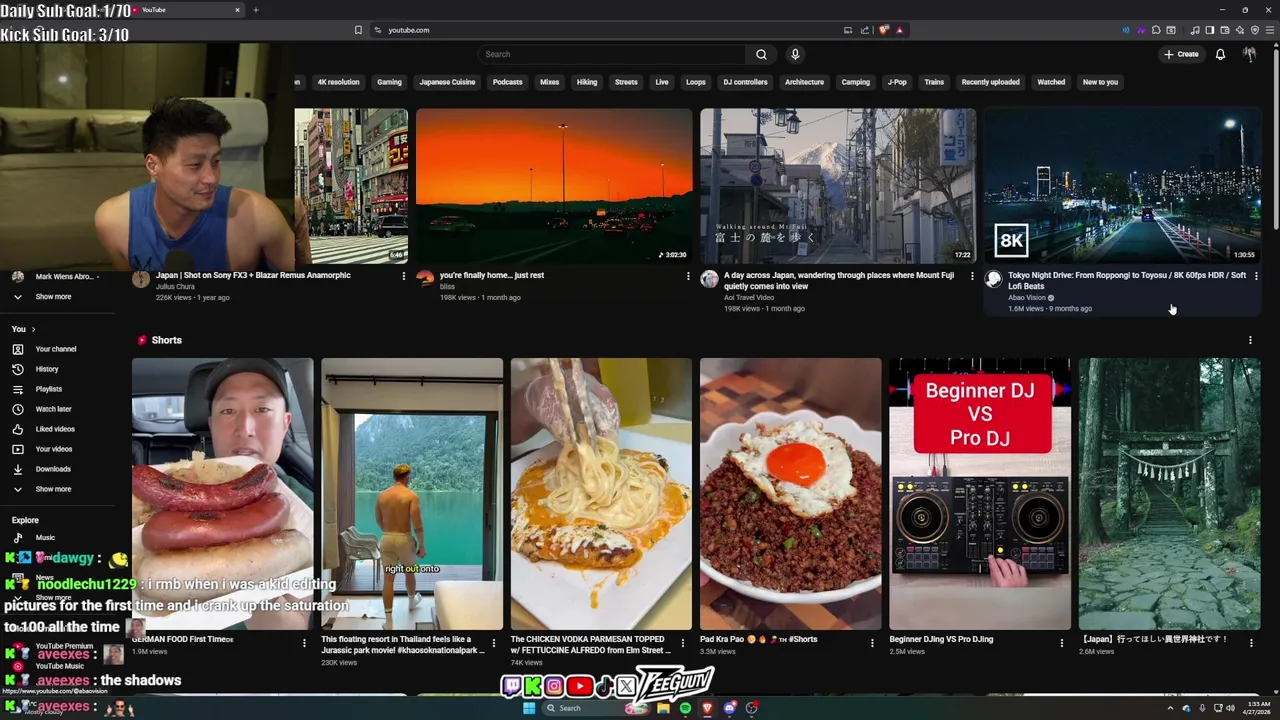The height and width of the screenshot is (720, 1280).
Task: Select the Gaming filter chip
Action: 389,82
